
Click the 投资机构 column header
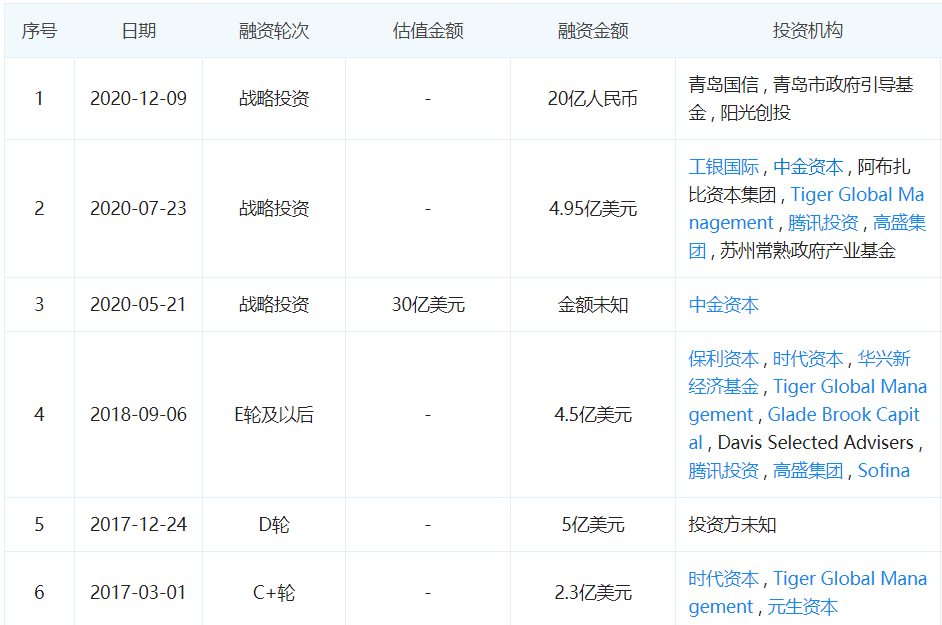tap(807, 31)
